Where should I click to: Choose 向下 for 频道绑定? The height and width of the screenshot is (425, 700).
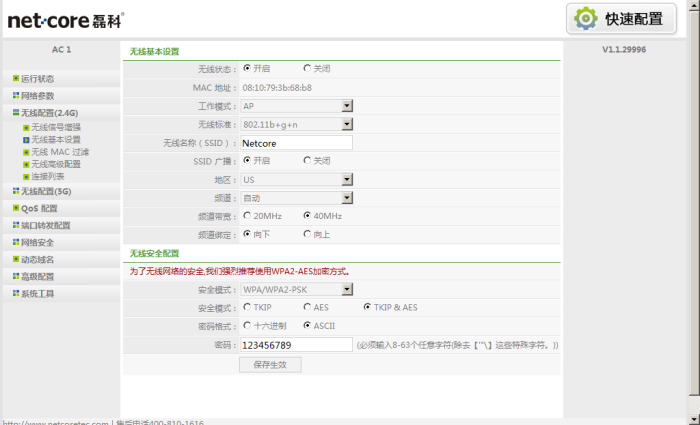click(247, 233)
